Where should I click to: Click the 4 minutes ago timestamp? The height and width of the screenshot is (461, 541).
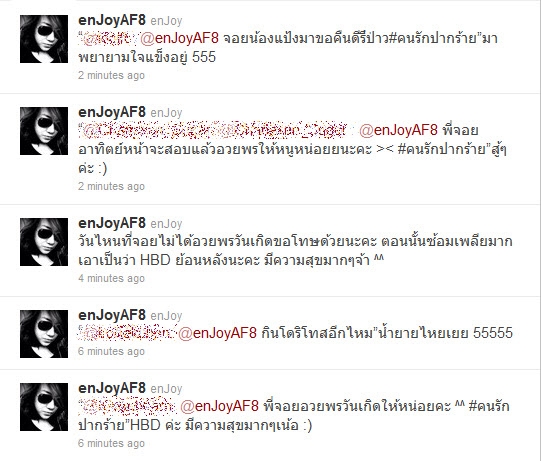click(111, 278)
